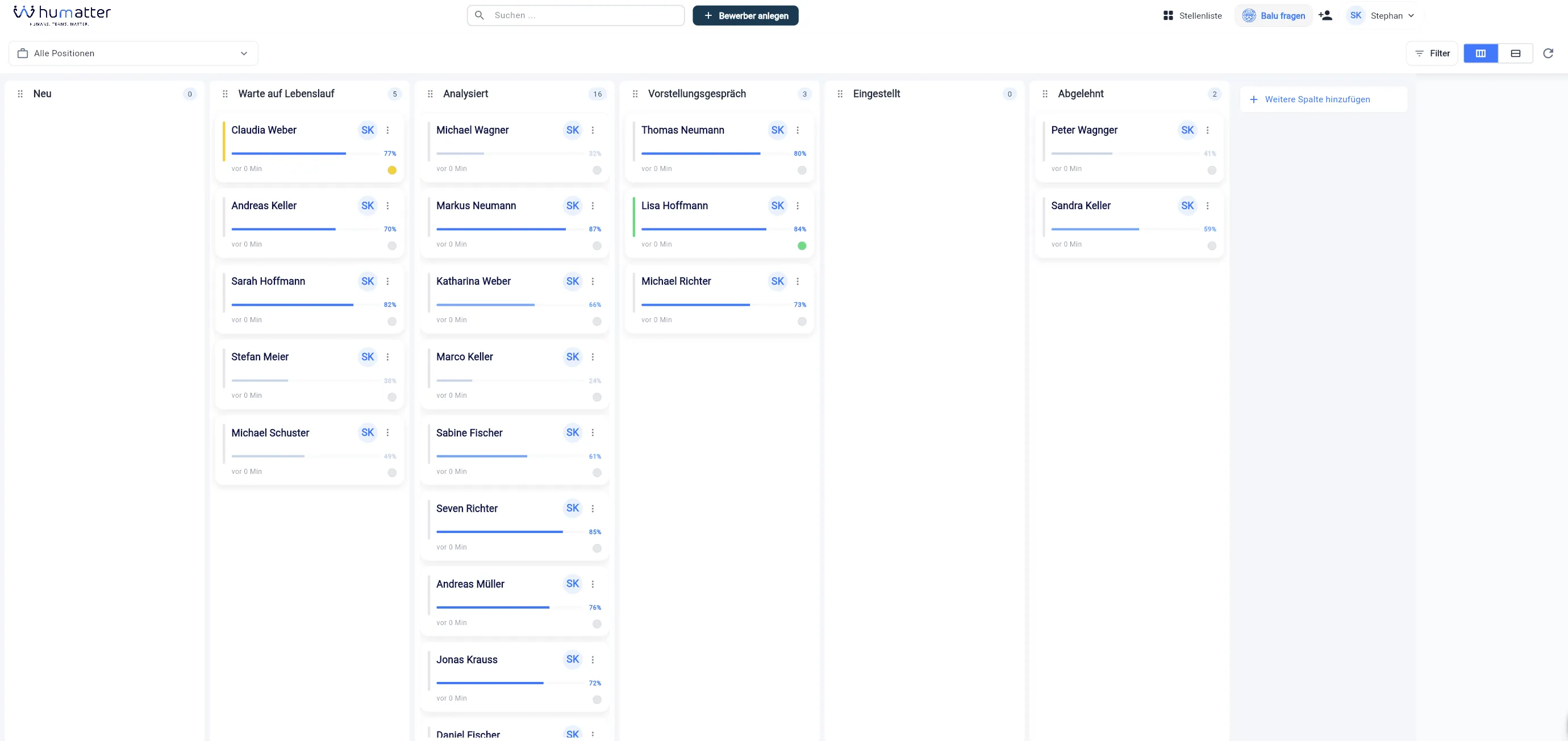
Task: Open three-dot menu on Andreas Keller card
Action: (387, 206)
